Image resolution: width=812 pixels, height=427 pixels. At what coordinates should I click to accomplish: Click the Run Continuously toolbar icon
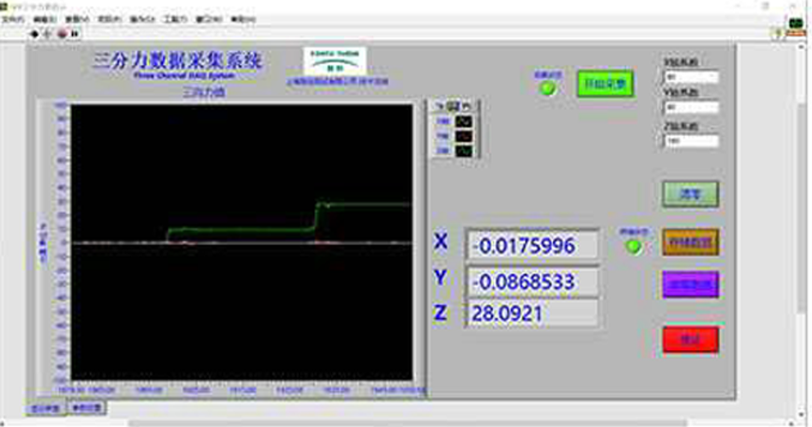coord(49,32)
